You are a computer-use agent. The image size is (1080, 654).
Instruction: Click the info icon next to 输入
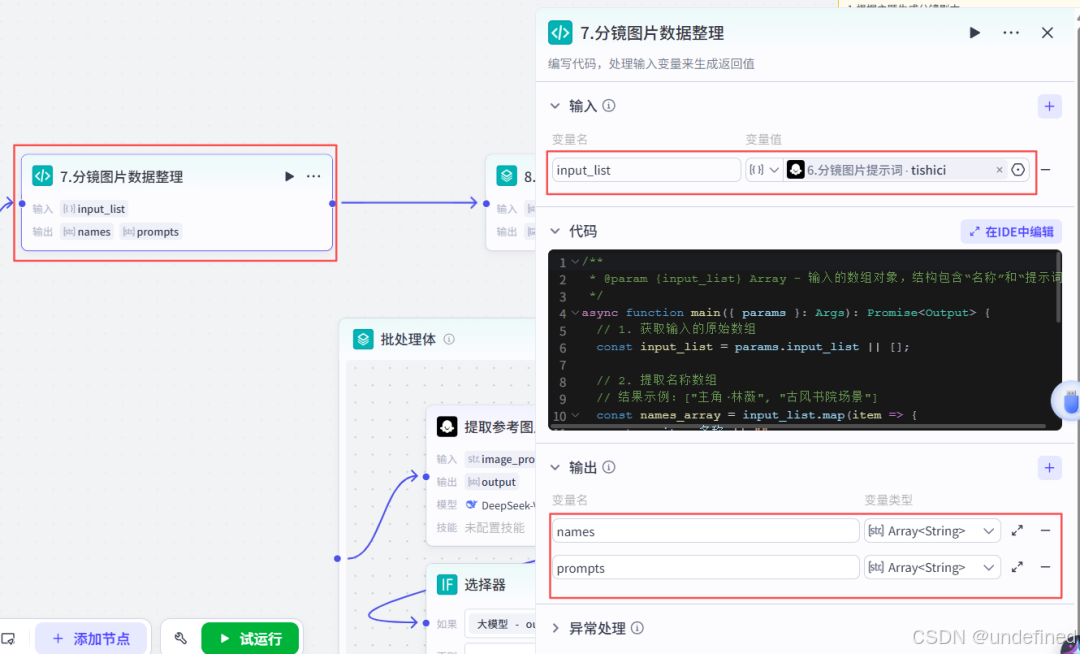[609, 104]
